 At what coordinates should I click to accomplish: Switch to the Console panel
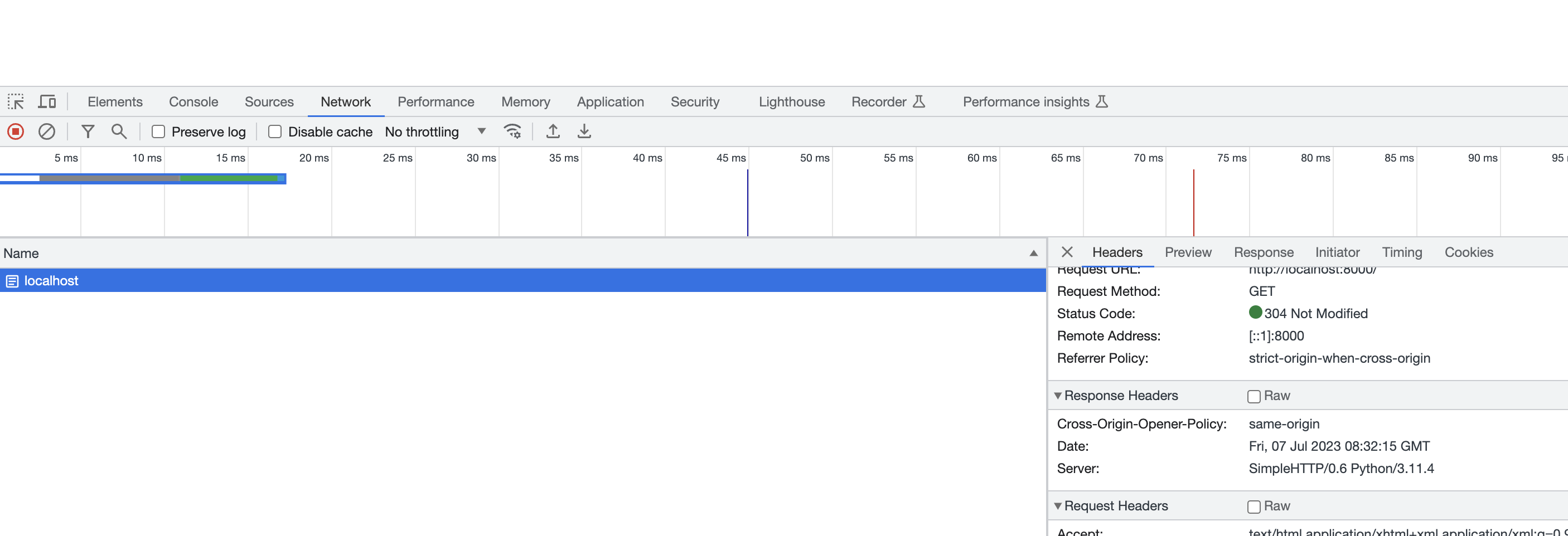[x=193, y=101]
